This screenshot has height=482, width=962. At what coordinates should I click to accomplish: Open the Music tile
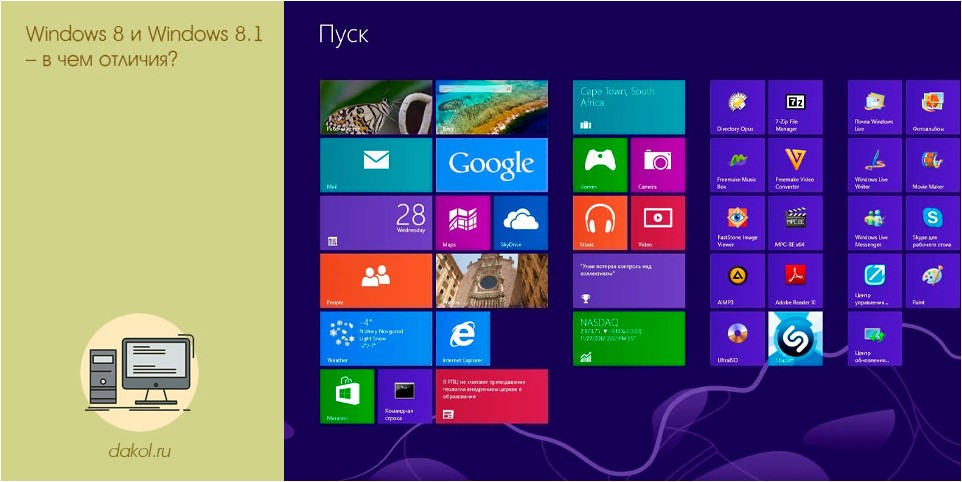point(600,223)
